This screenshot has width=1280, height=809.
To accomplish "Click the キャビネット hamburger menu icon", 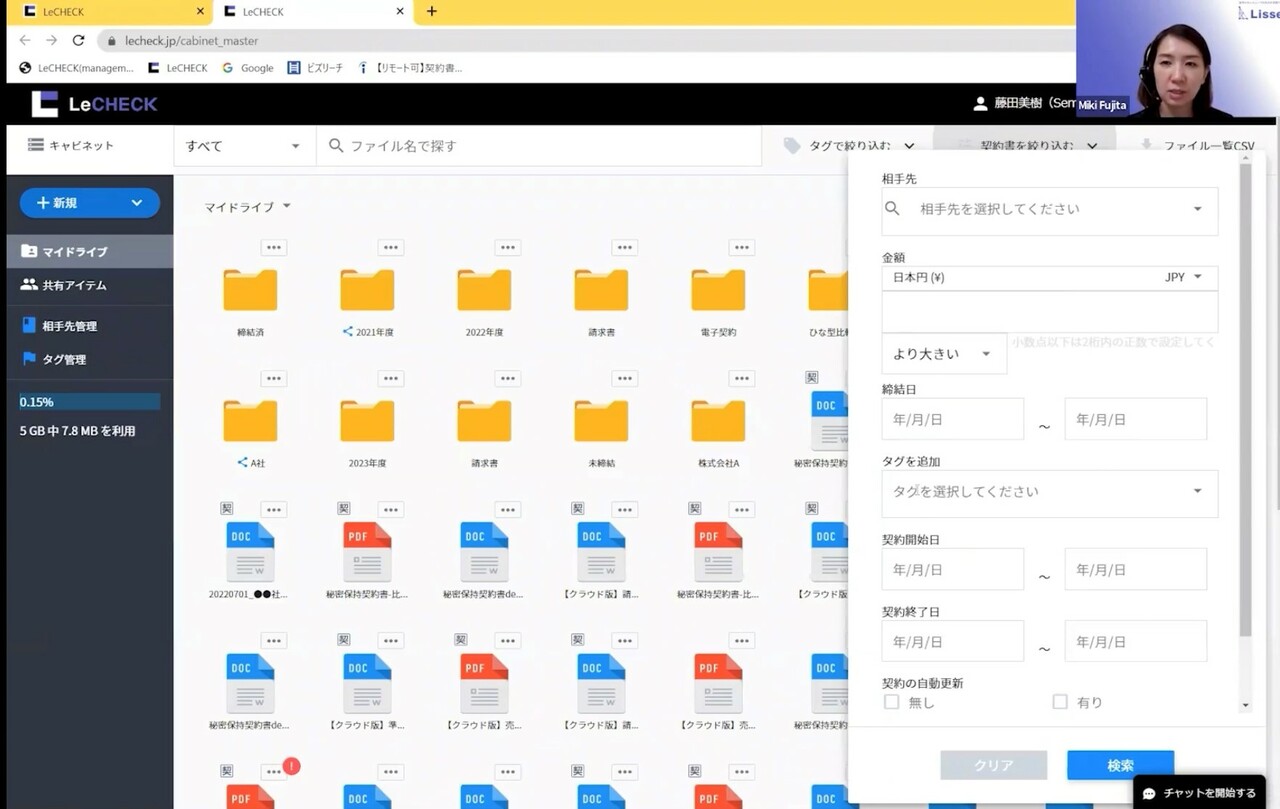I will [x=35, y=145].
